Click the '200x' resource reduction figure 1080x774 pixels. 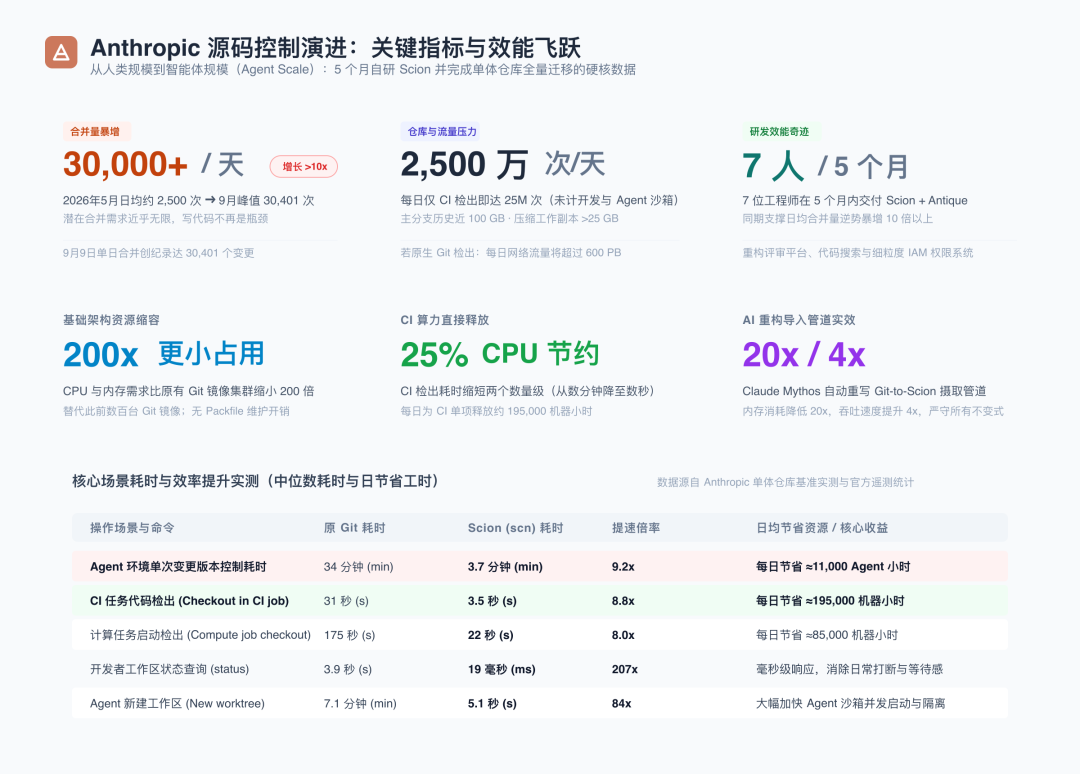tap(101, 355)
